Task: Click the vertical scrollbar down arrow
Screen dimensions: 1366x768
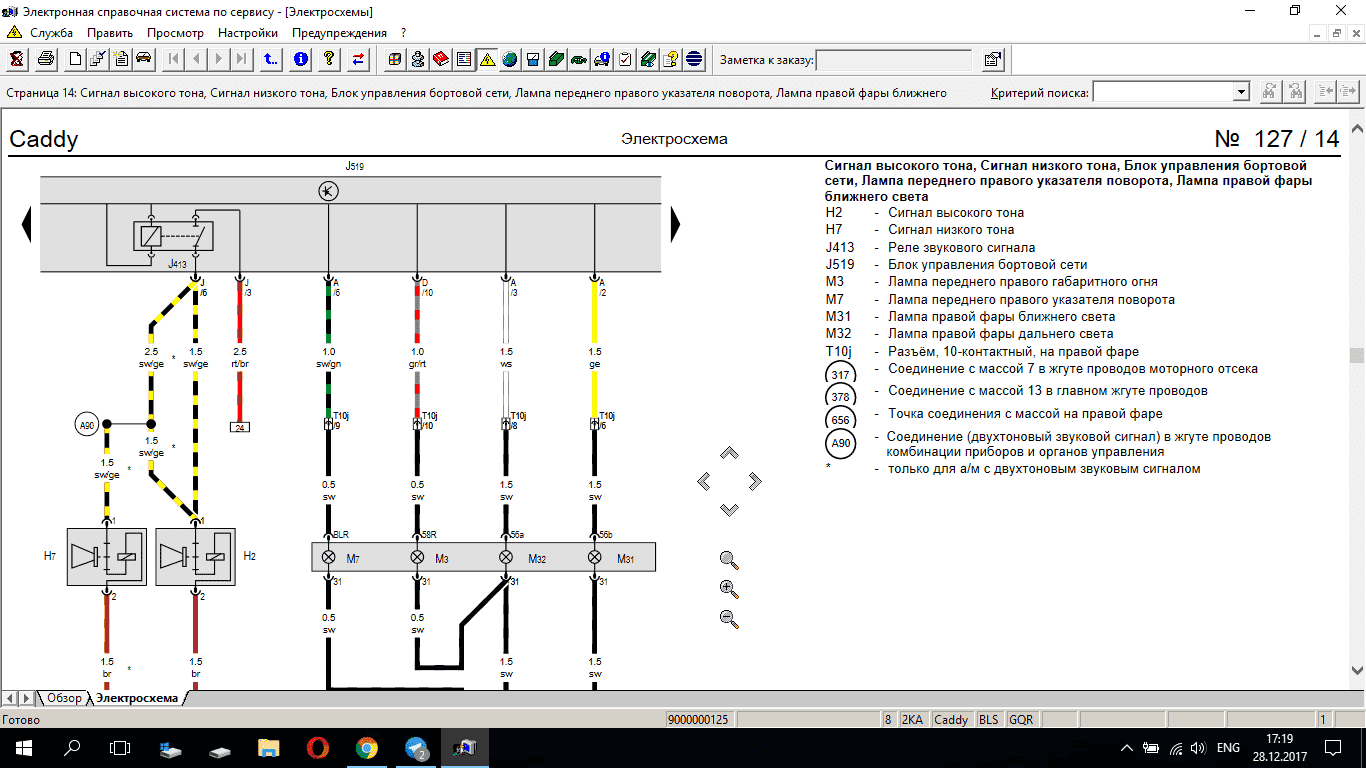Action: click(1357, 672)
